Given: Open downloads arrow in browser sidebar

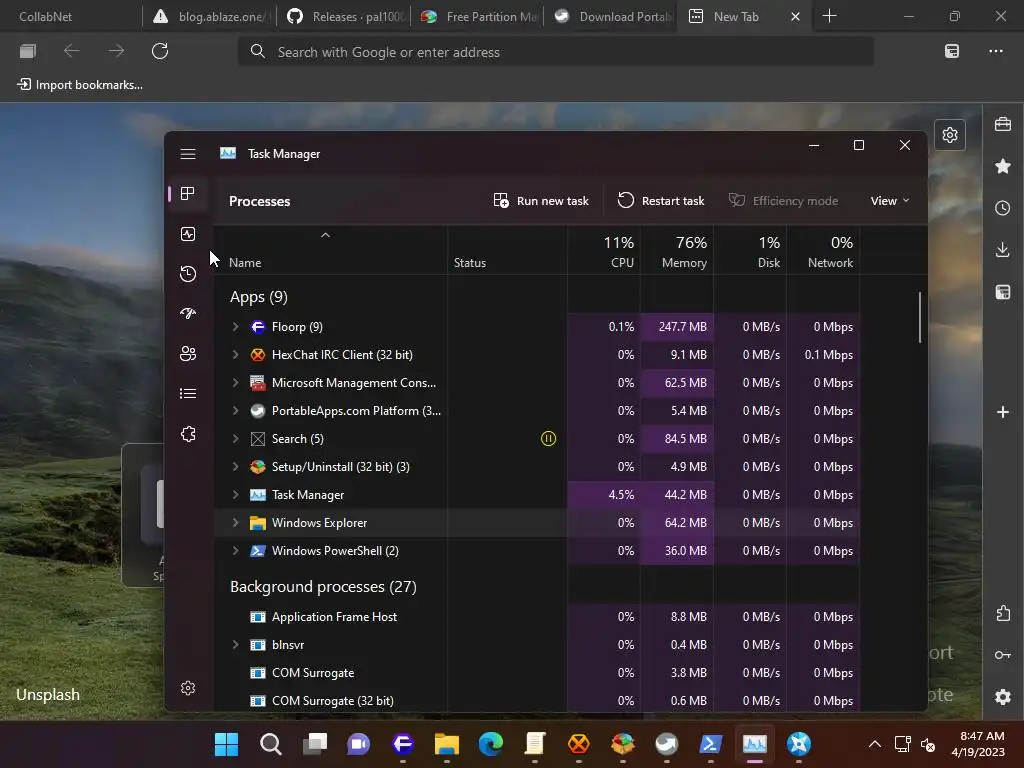Looking at the screenshot, I should coord(1003,249).
